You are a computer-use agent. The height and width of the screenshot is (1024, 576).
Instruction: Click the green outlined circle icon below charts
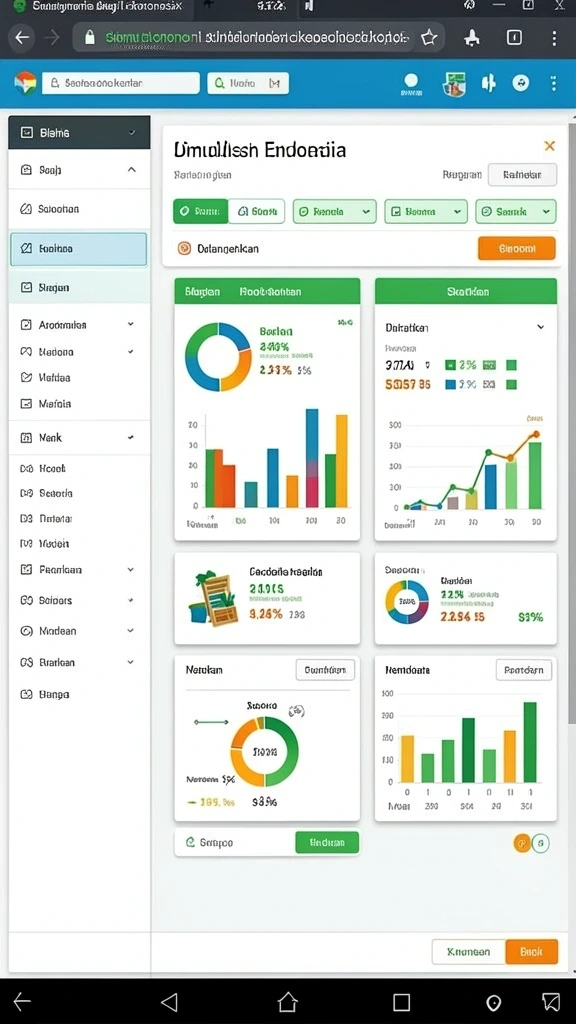pos(541,843)
